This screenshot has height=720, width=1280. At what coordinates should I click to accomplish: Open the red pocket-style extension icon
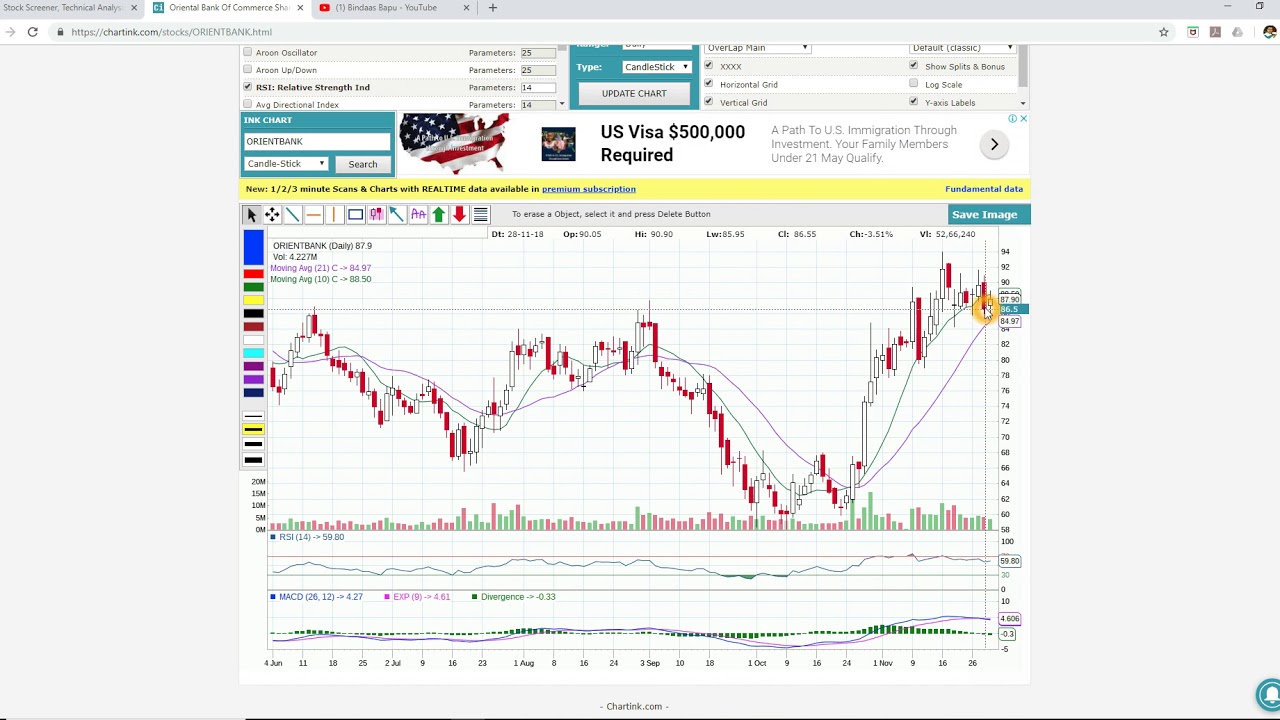coord(1193,32)
